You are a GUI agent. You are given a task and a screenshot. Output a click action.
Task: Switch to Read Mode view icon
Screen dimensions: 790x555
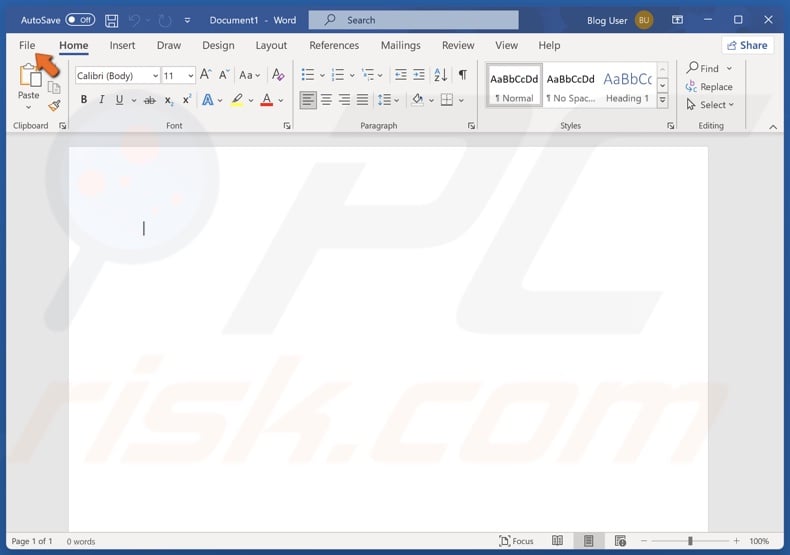(x=557, y=541)
